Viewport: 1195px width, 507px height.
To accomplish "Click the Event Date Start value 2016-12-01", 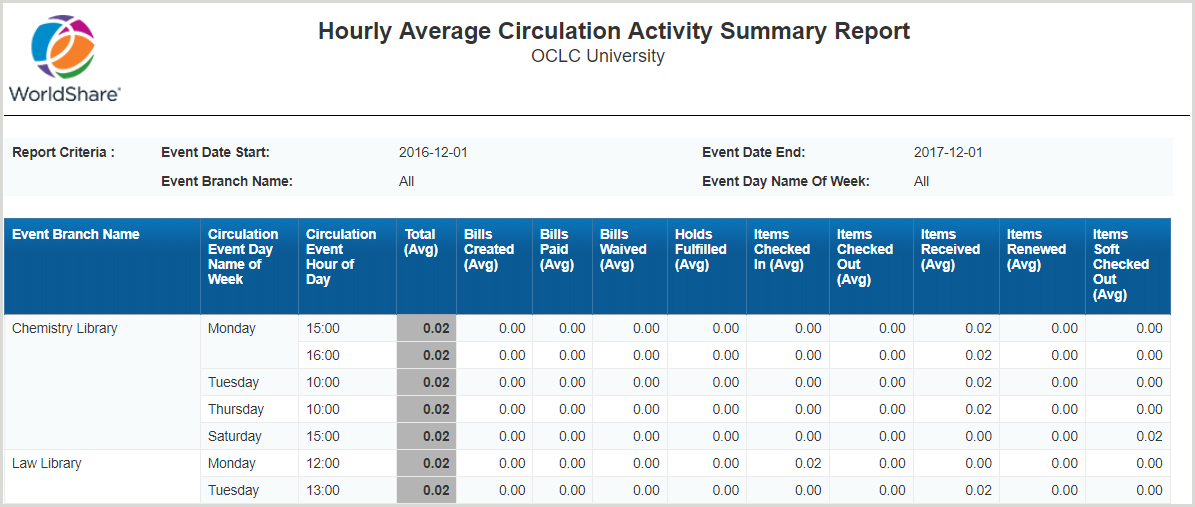I will pos(433,153).
